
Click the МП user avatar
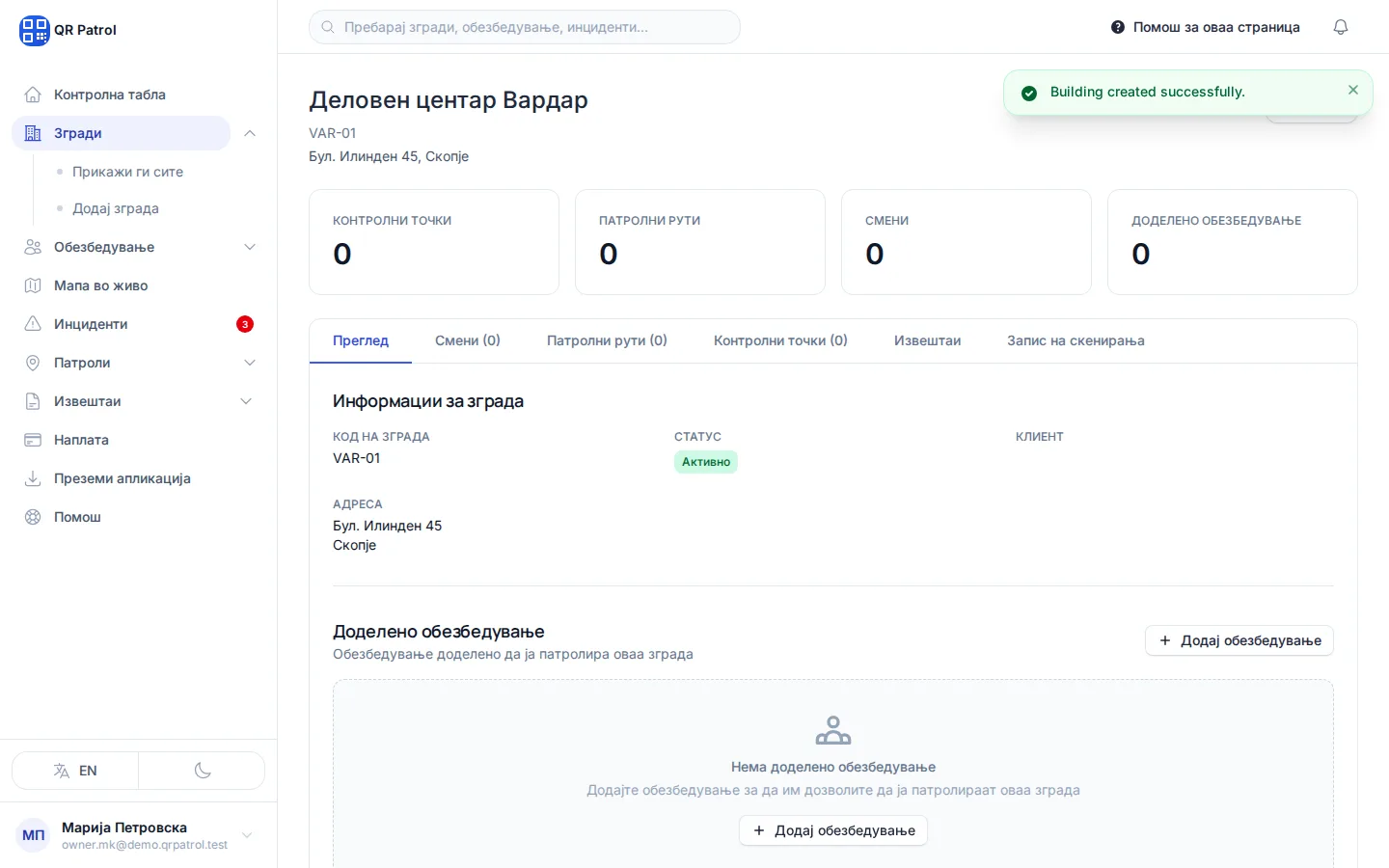pyautogui.click(x=34, y=835)
